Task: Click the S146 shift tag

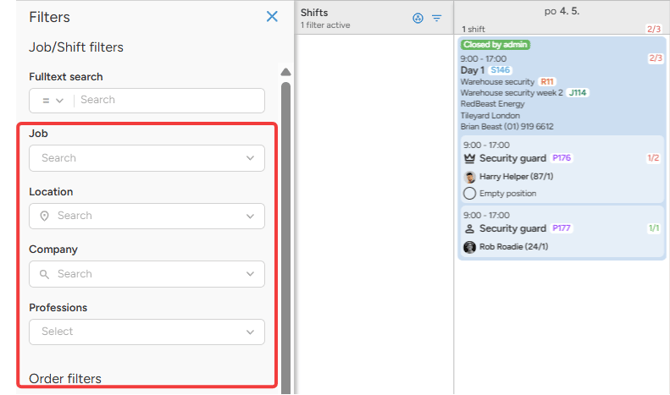Action: tap(500, 70)
